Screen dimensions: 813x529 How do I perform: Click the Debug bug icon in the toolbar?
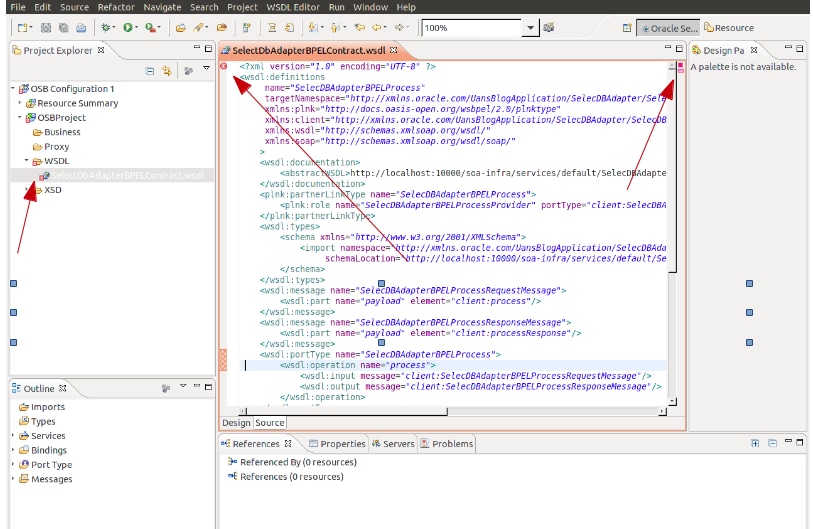click(x=104, y=28)
